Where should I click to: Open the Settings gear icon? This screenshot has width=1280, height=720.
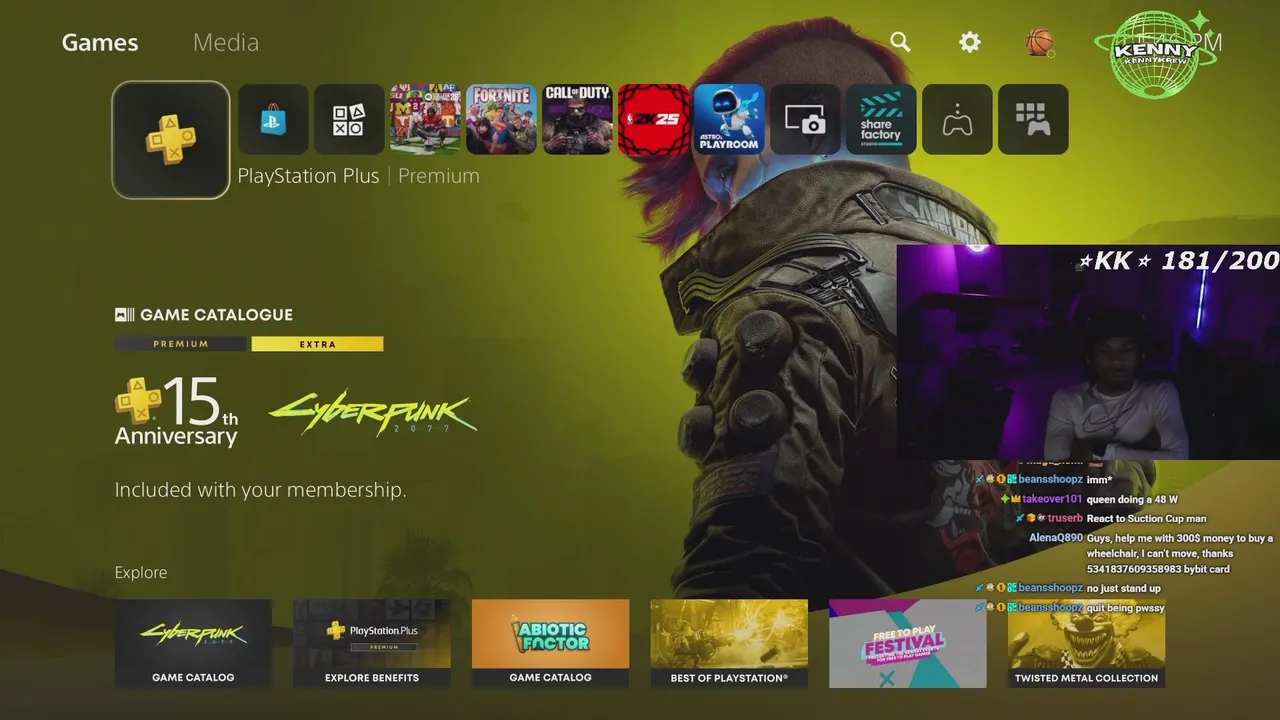pyautogui.click(x=970, y=42)
